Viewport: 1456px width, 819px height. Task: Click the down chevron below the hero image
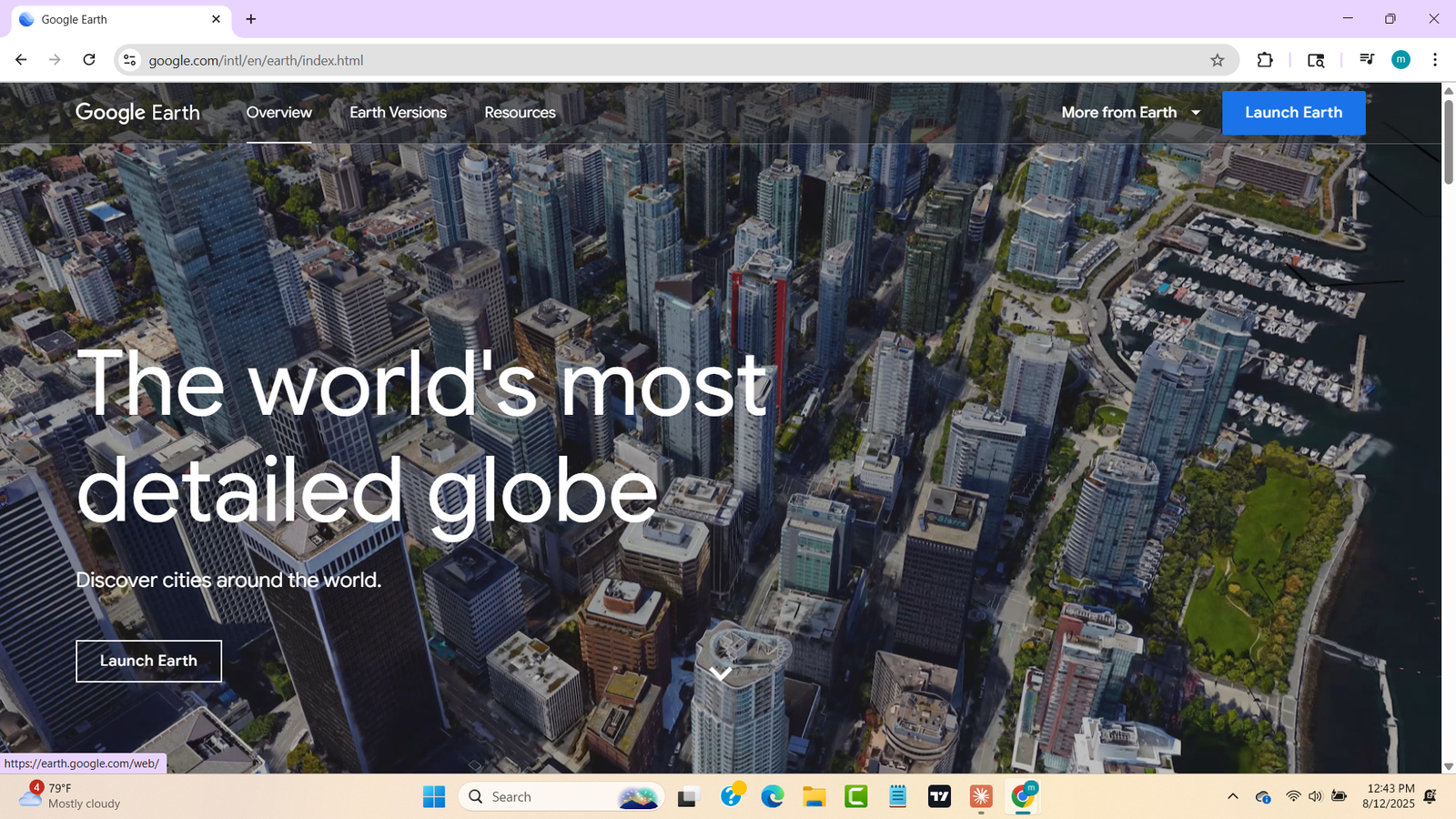pyautogui.click(x=722, y=674)
